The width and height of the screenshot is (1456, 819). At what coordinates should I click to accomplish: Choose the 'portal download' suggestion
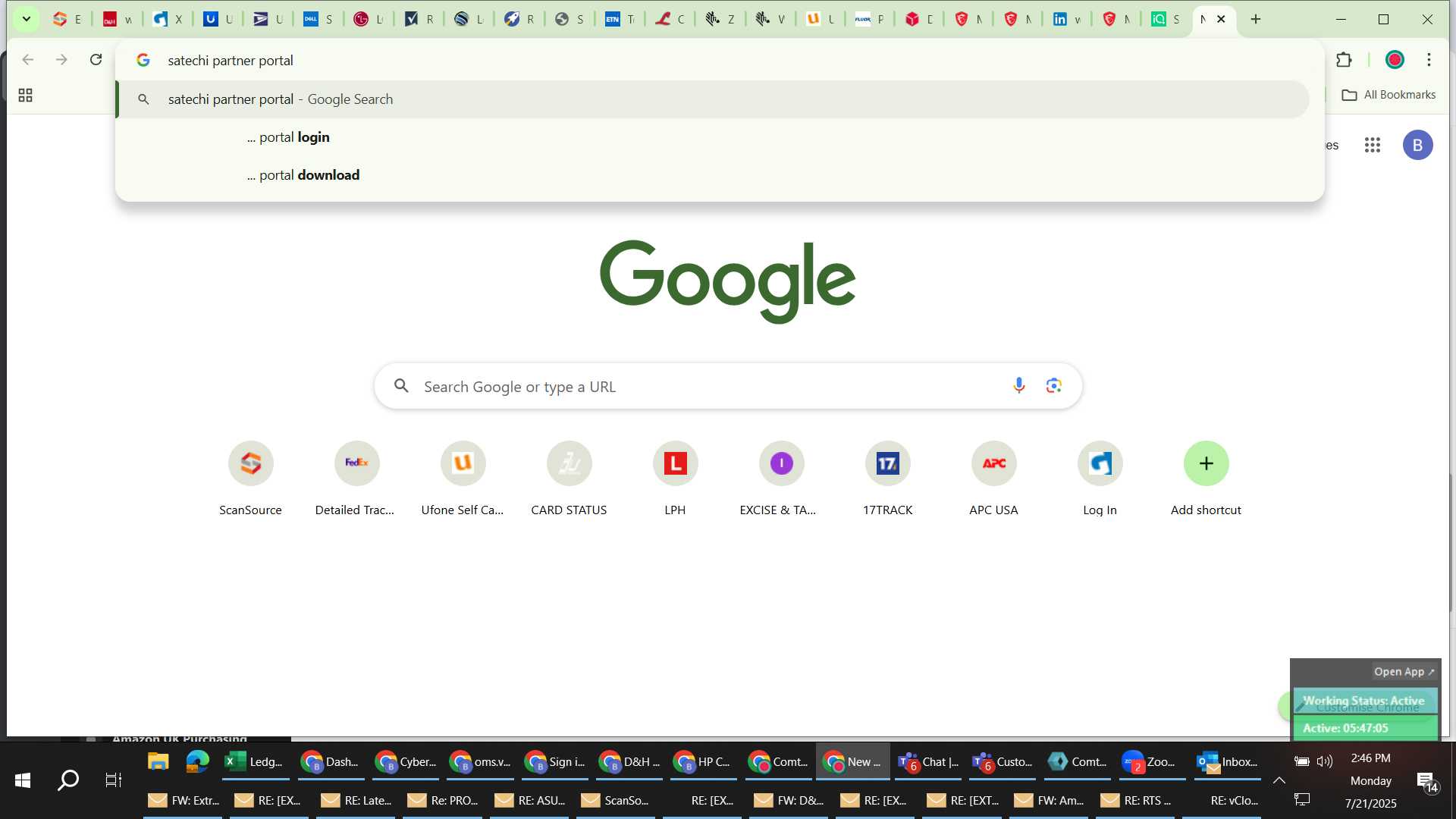pyautogui.click(x=714, y=175)
